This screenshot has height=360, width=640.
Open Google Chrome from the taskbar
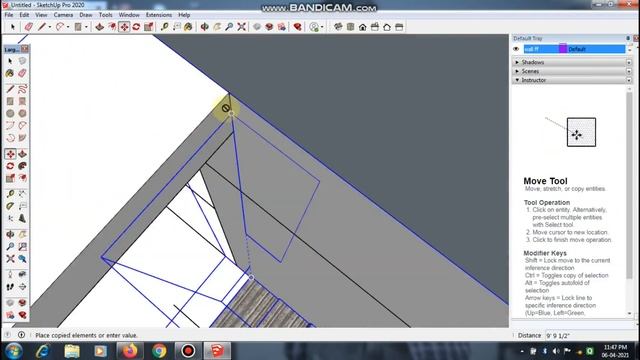click(x=159, y=351)
